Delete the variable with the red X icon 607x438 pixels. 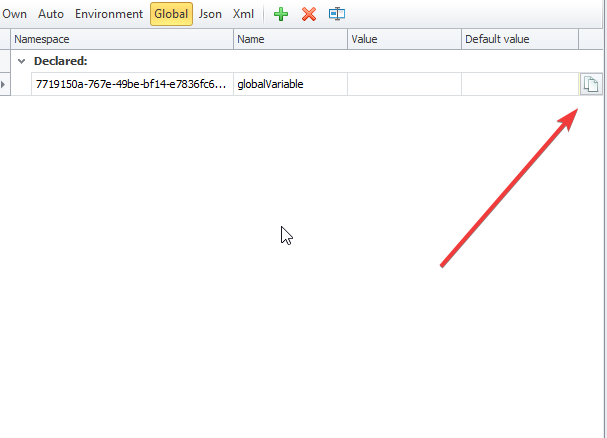[x=309, y=14]
